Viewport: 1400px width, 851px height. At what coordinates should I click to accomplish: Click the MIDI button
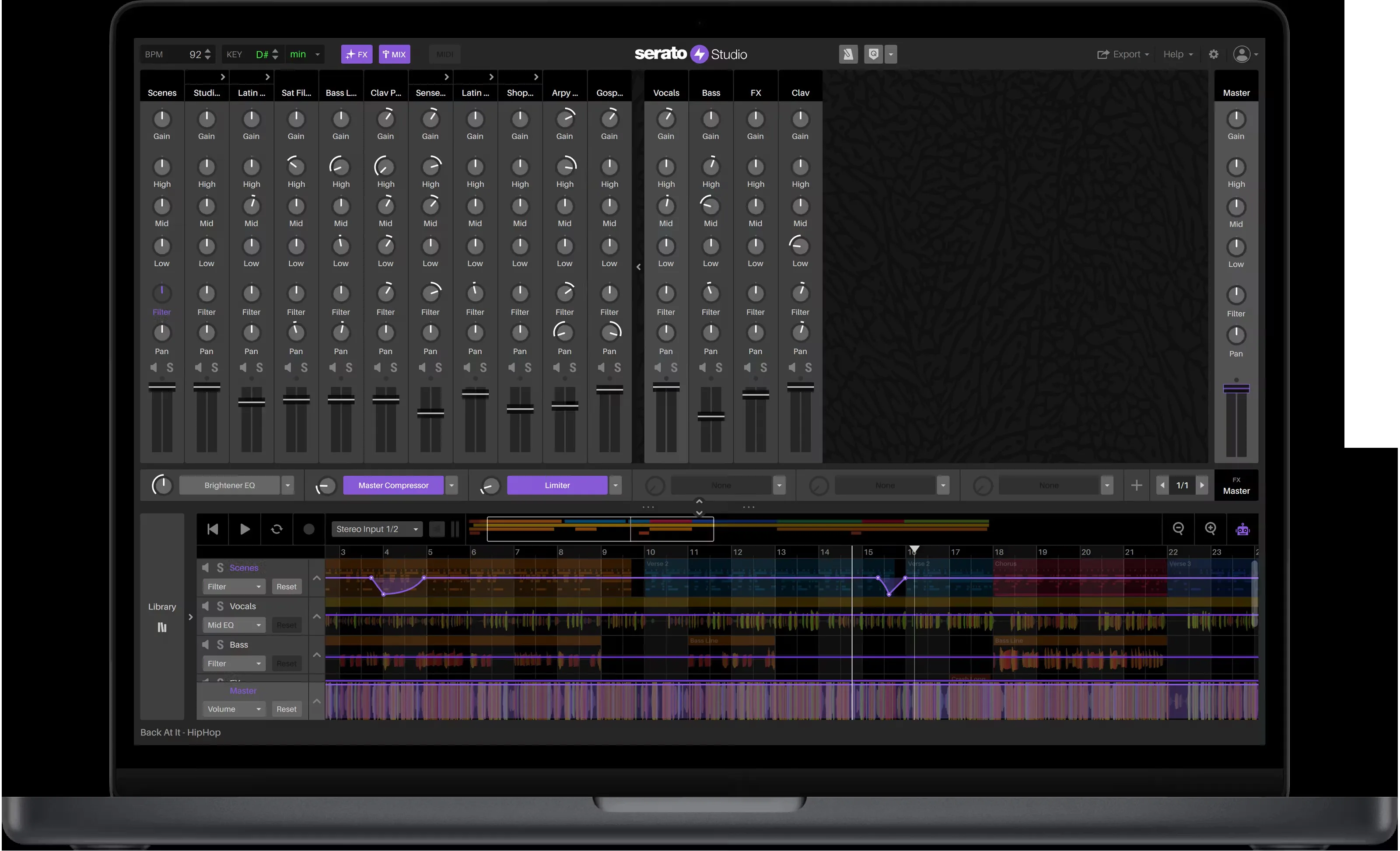pos(445,55)
